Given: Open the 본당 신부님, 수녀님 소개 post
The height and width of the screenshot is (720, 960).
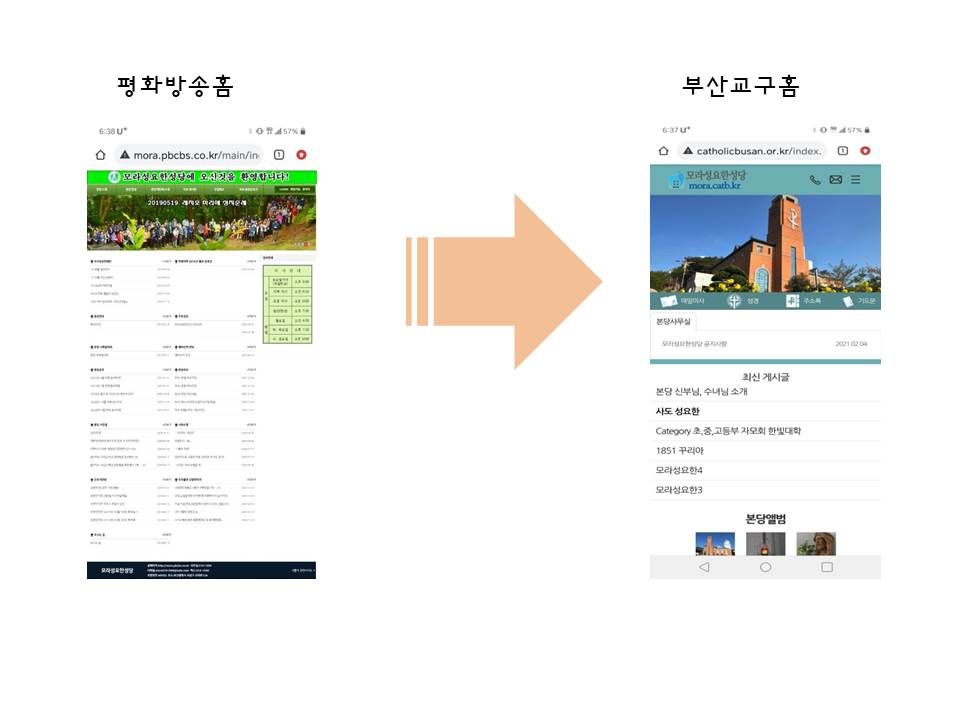Looking at the screenshot, I should pyautogui.click(x=765, y=391).
